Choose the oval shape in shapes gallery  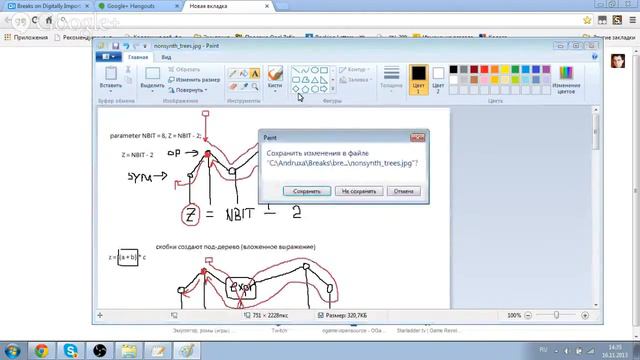(x=315, y=70)
